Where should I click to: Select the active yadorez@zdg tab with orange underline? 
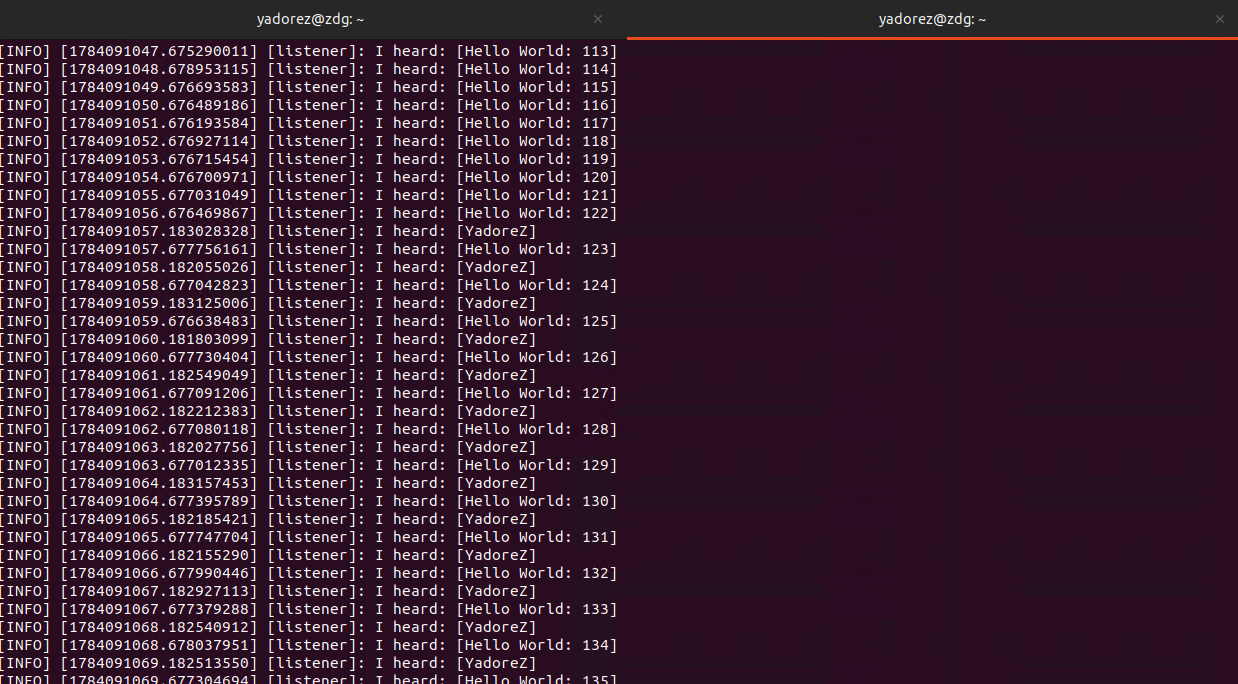tap(932, 19)
